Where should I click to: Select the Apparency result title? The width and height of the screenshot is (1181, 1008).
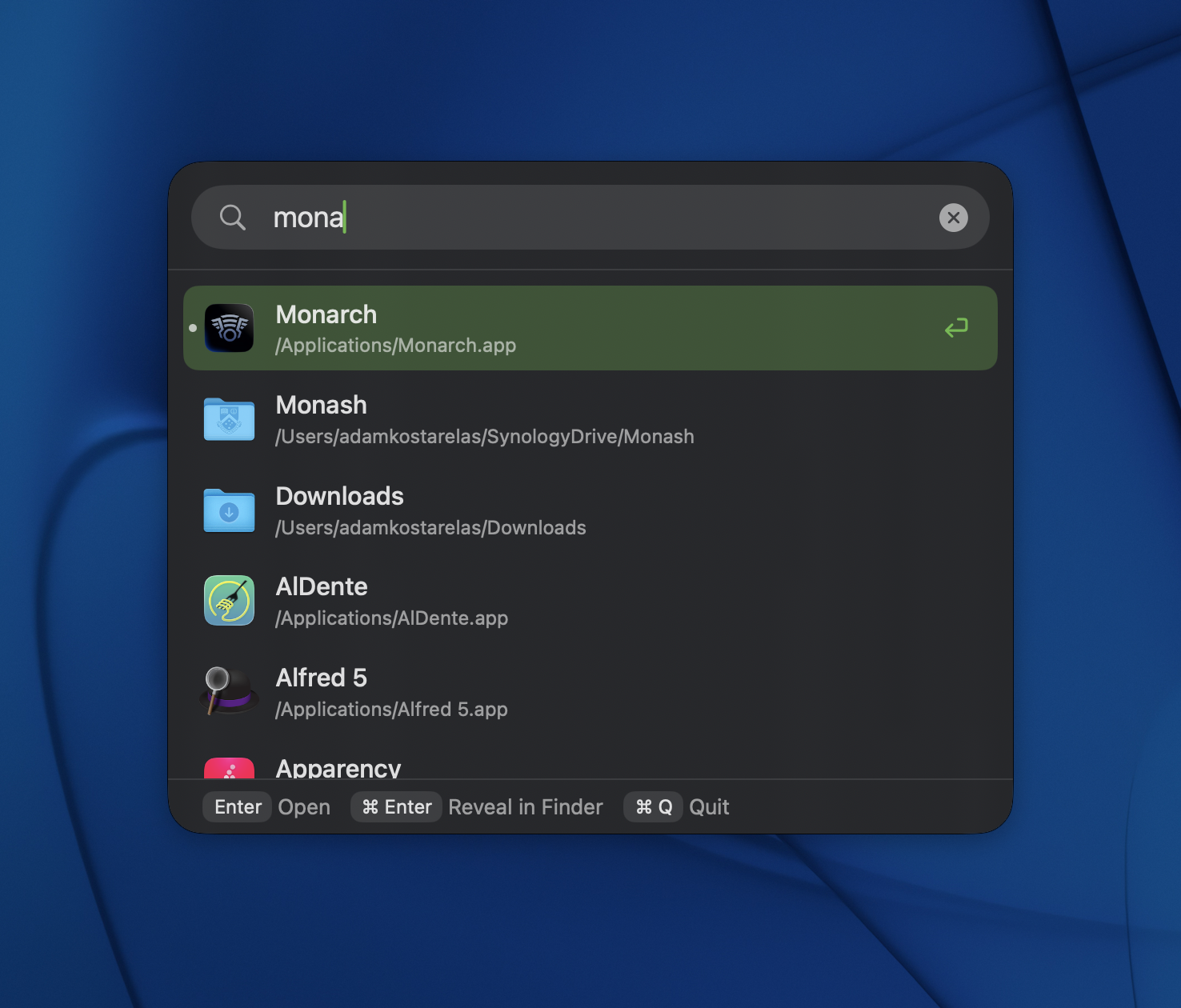point(338,769)
